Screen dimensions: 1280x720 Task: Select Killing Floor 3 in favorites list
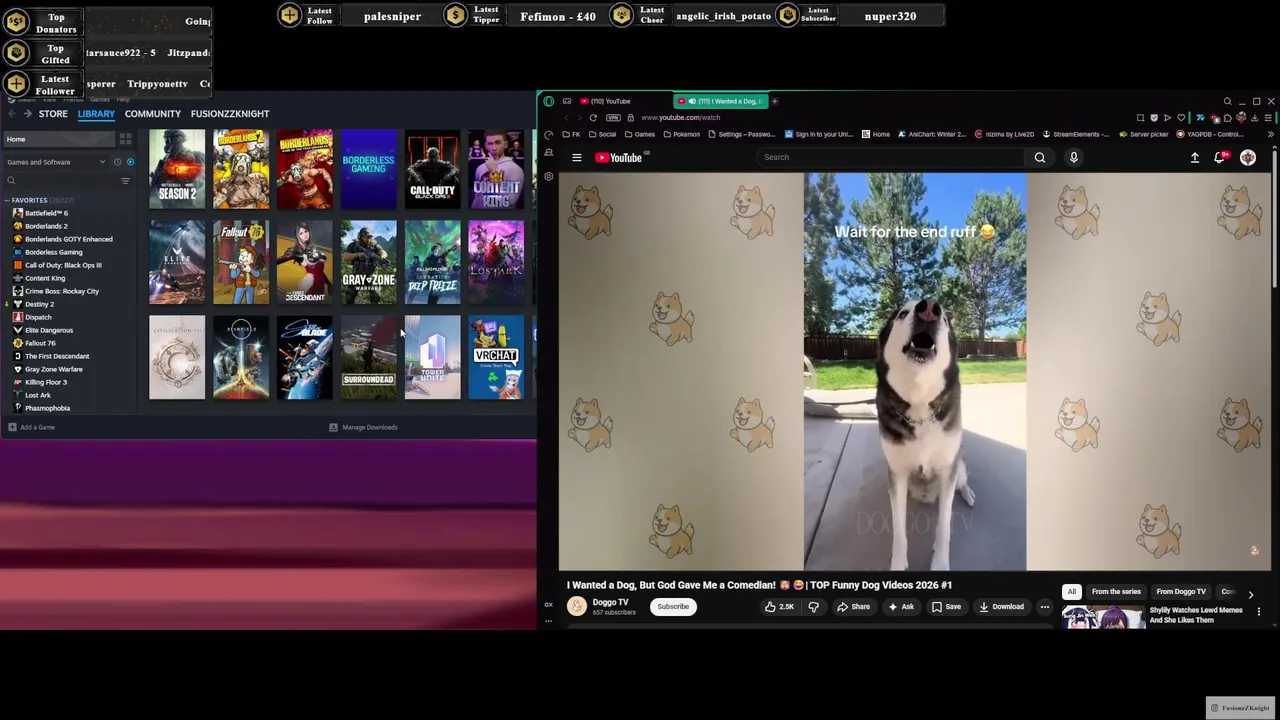click(x=45, y=382)
